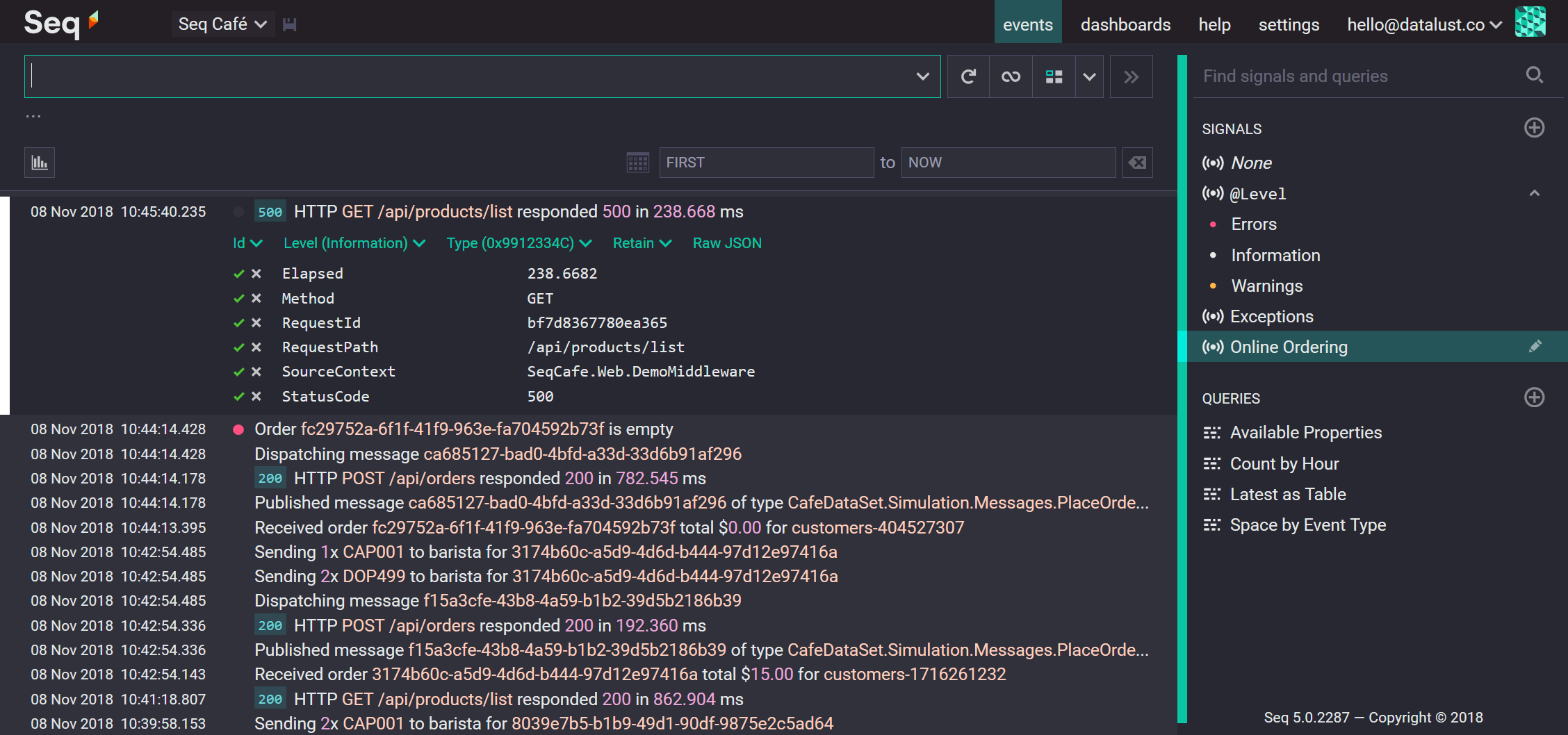Click the histogram chart icon

click(40, 163)
